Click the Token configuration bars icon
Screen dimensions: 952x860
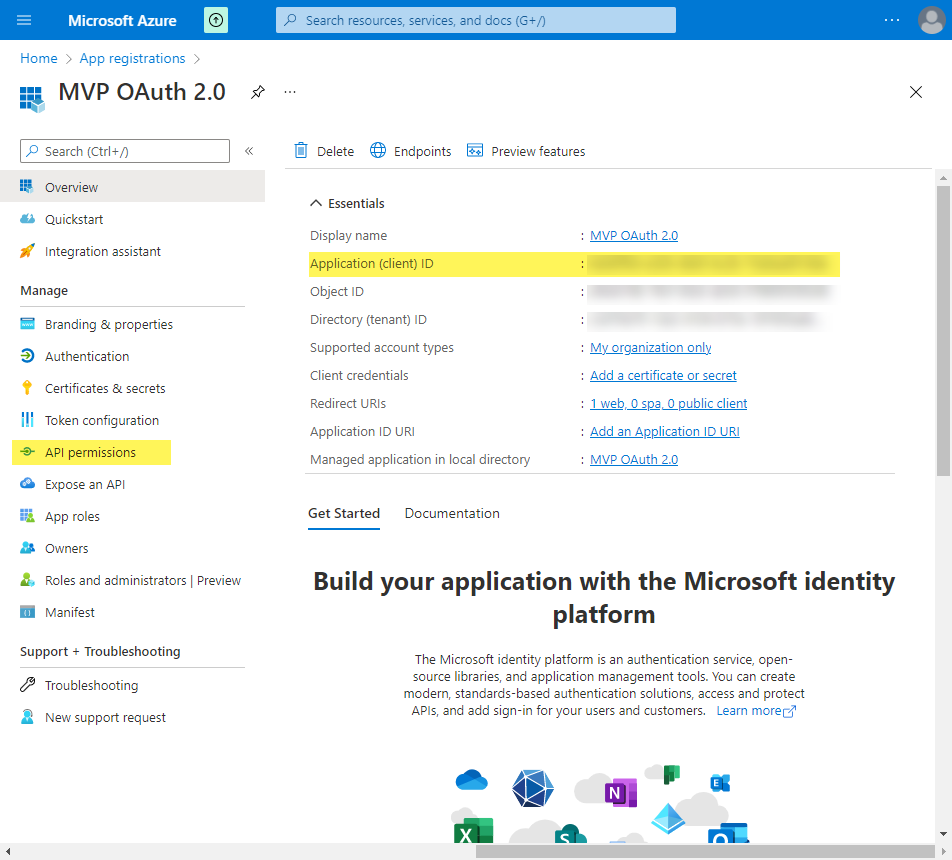point(27,419)
